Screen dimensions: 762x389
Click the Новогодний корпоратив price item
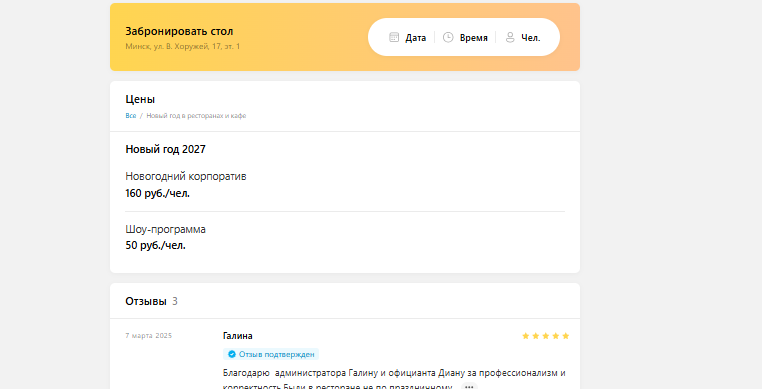click(186, 177)
